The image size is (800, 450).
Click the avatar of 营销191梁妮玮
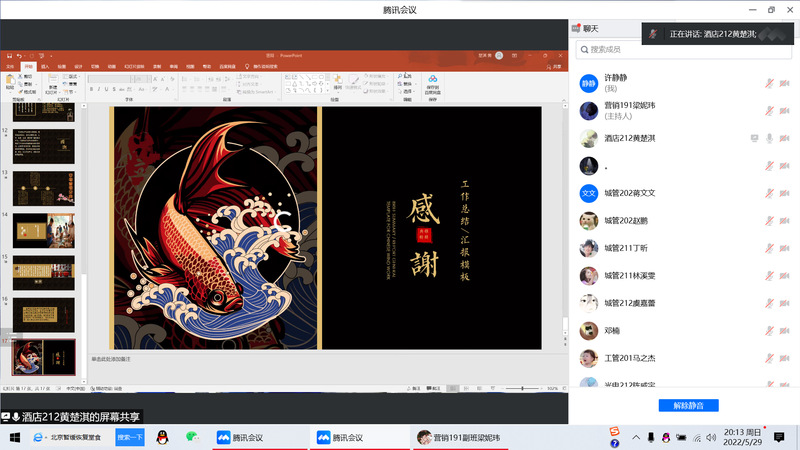589,110
